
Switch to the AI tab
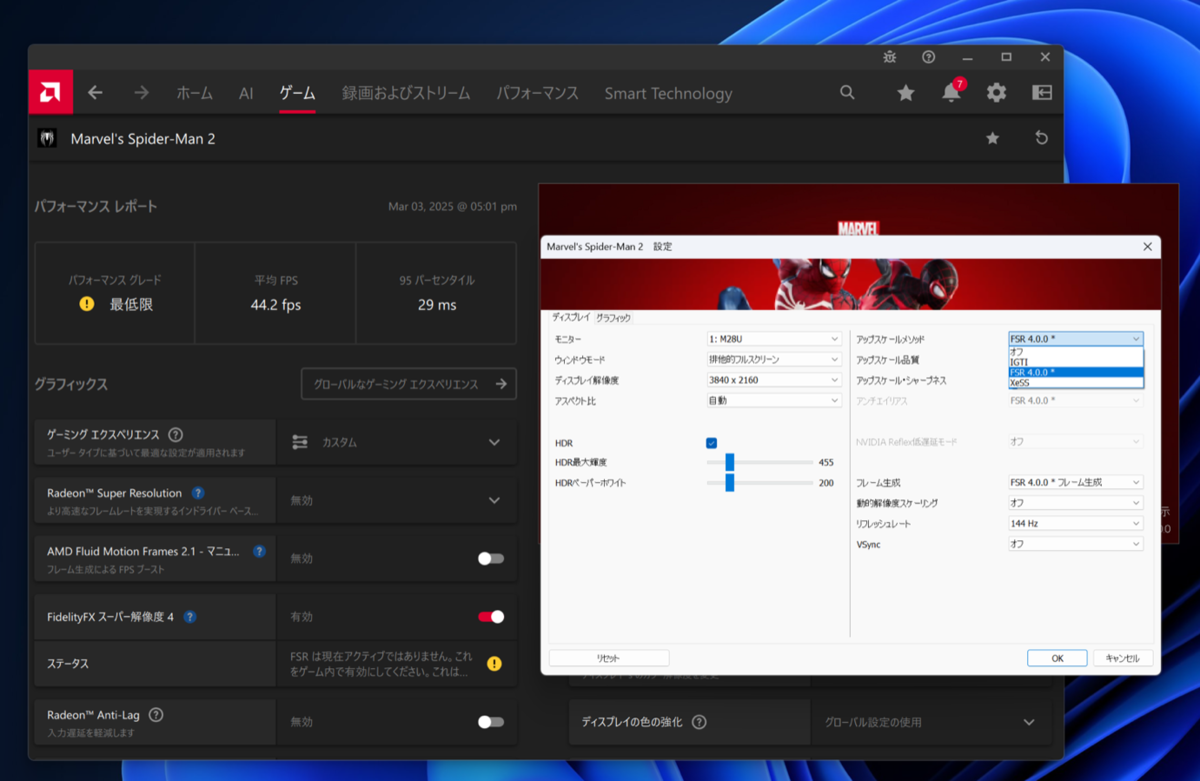pyautogui.click(x=246, y=93)
